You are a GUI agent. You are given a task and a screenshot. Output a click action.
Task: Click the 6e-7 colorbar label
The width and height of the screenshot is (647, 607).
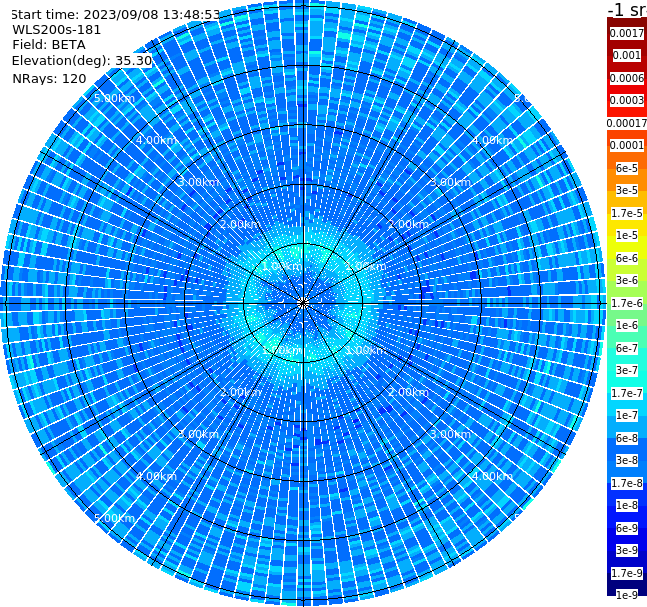pos(627,348)
